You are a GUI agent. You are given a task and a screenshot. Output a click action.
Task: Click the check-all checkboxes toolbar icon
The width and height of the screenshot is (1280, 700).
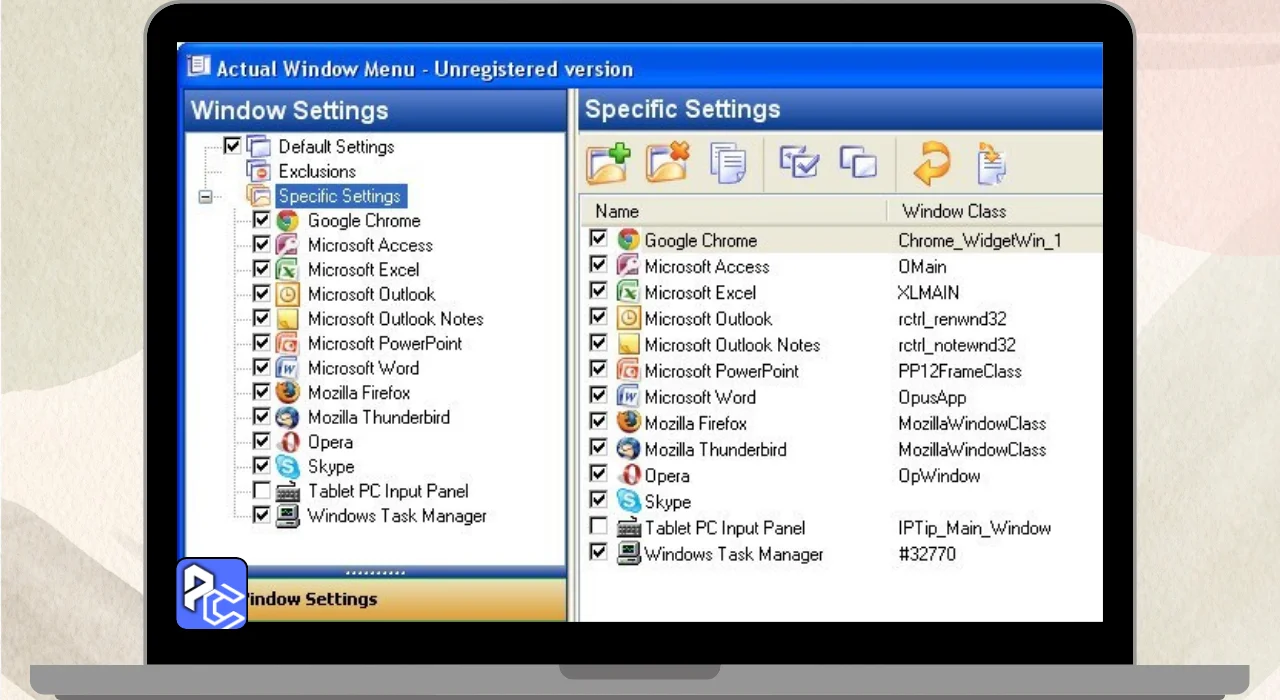tap(799, 163)
